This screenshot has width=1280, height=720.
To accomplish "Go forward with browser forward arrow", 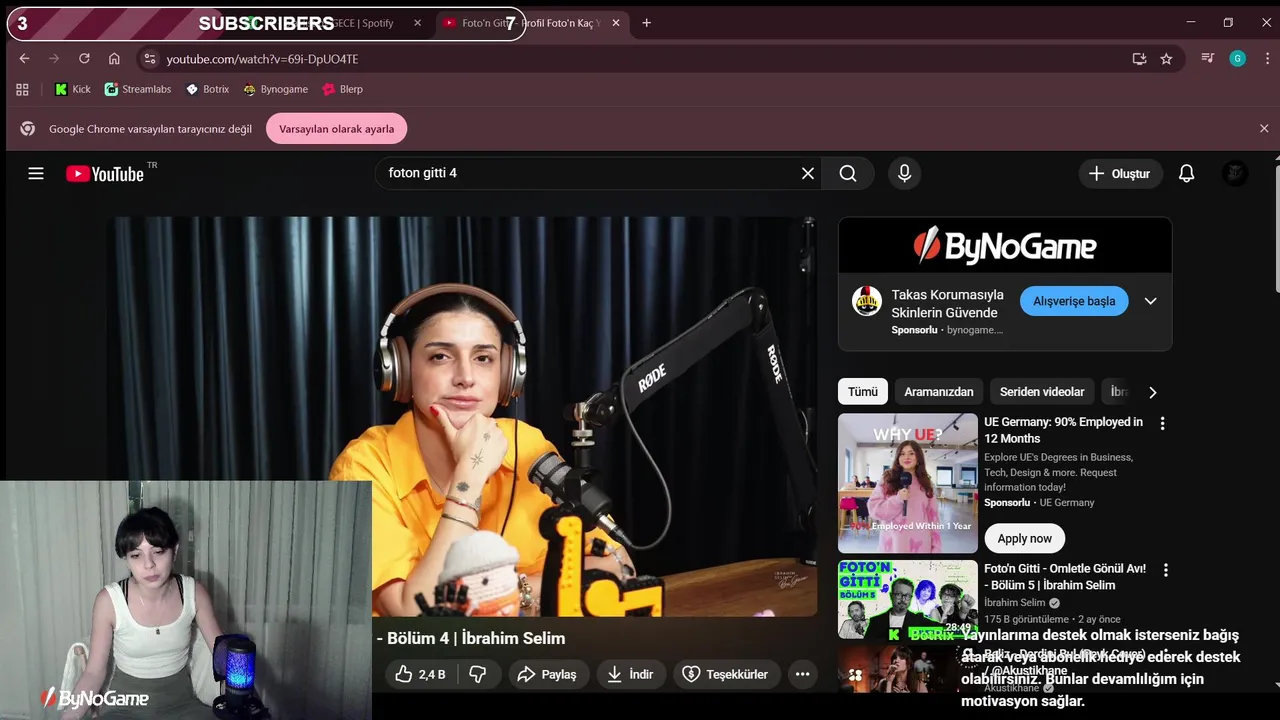I will tap(54, 59).
